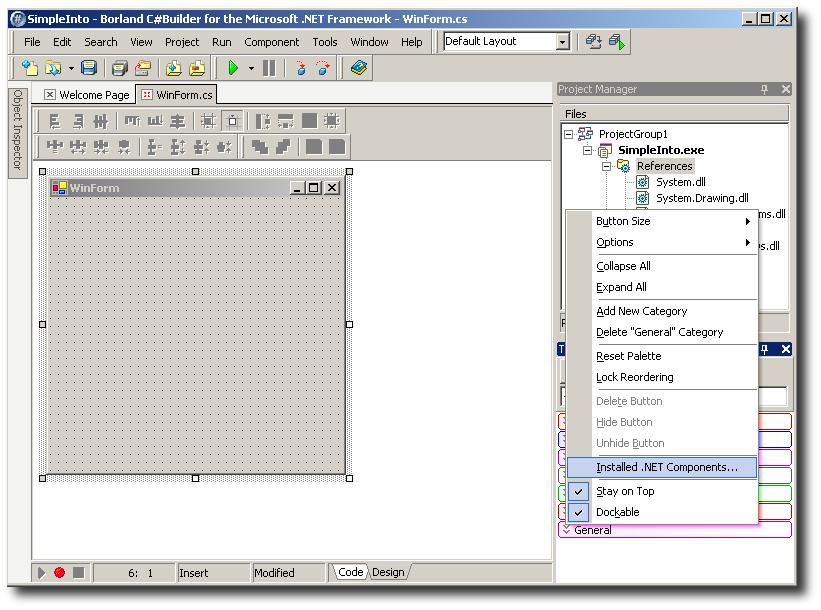Click the Trace Into debug icon
Screen dimensions: 821x610
coord(301,68)
